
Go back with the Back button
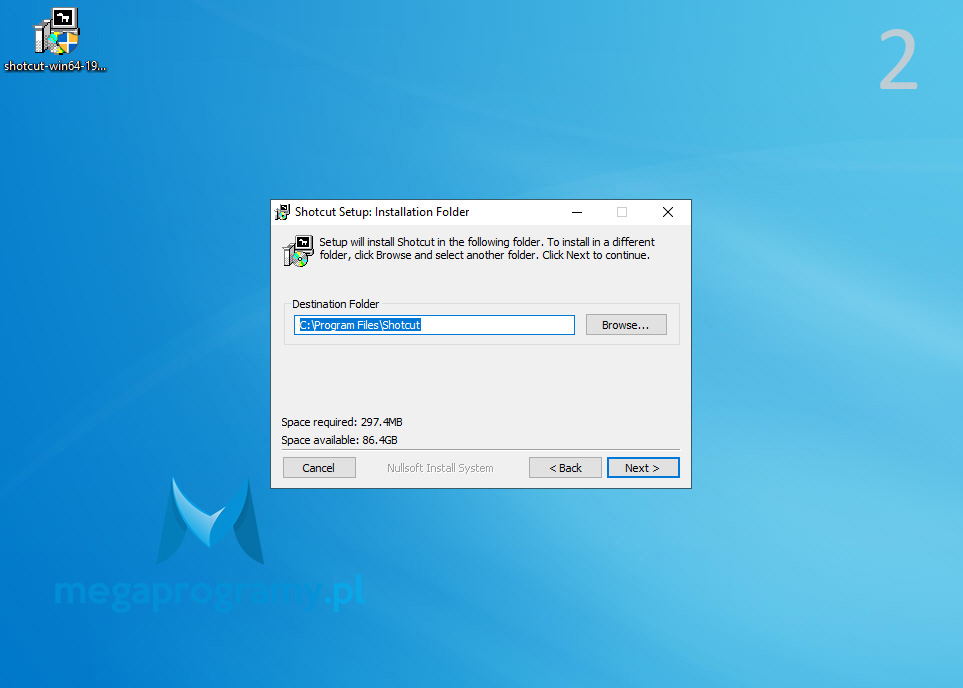[x=565, y=467]
